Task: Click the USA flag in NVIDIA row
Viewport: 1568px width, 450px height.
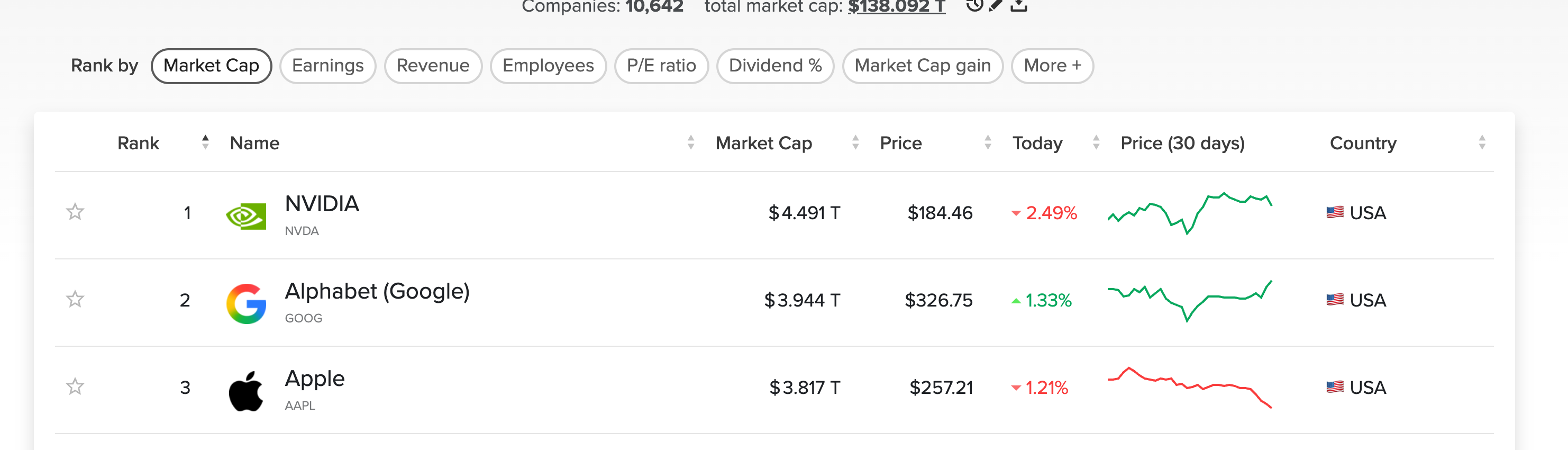Action: 1334,212
